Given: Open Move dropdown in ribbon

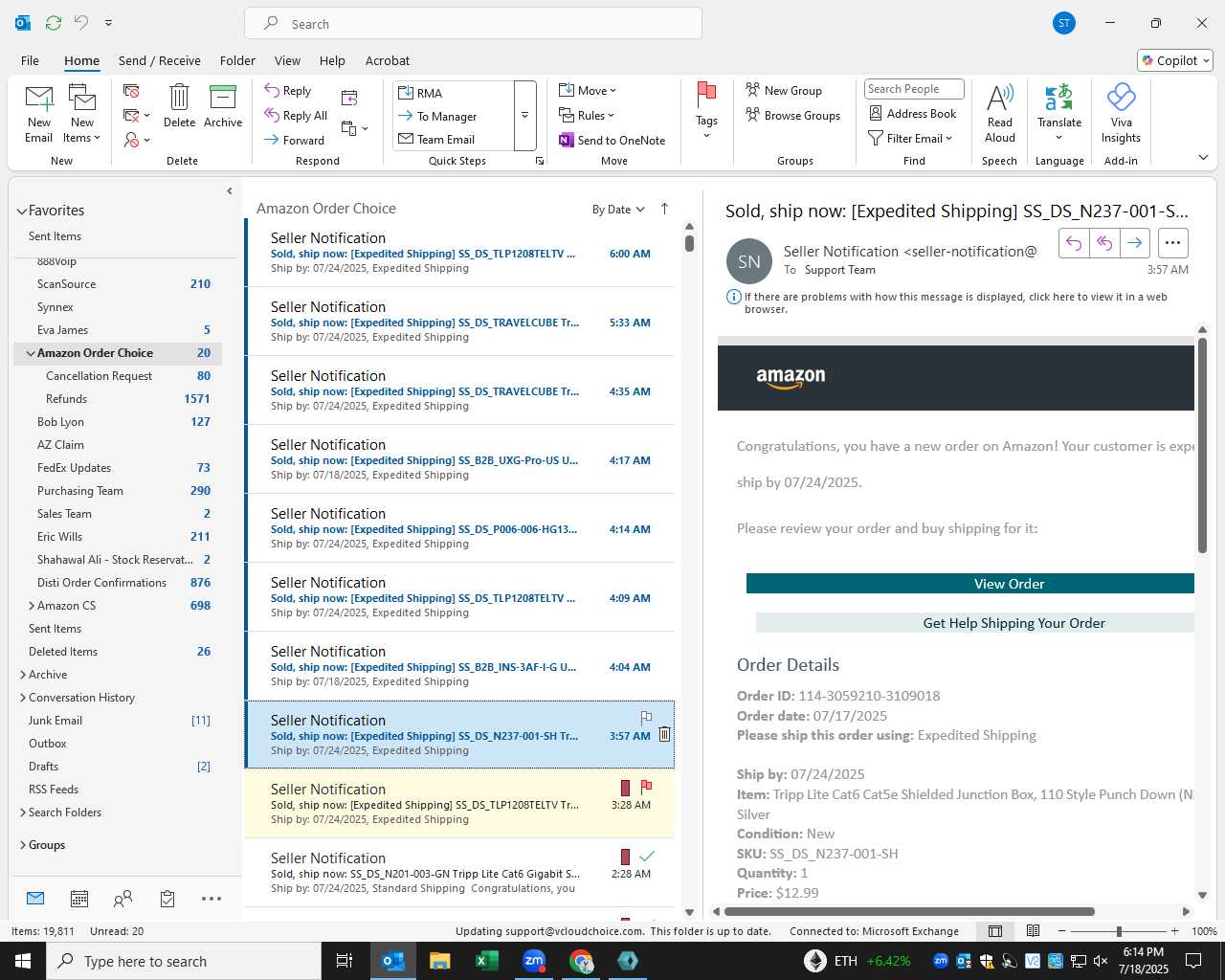Looking at the screenshot, I should click(x=588, y=91).
